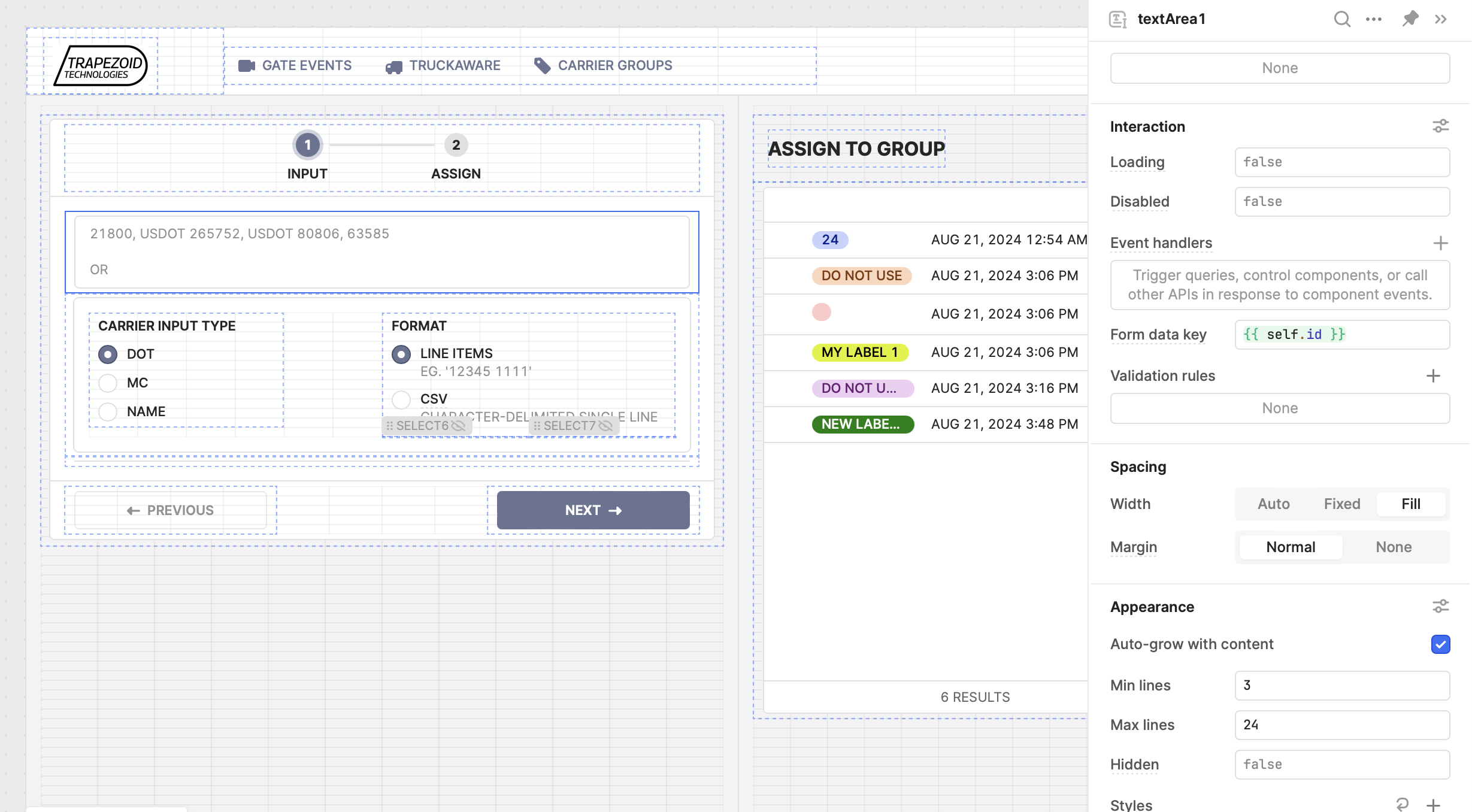This screenshot has width=1472, height=812.
Task: Add a validation rule with plus icon
Action: pos(1433,376)
